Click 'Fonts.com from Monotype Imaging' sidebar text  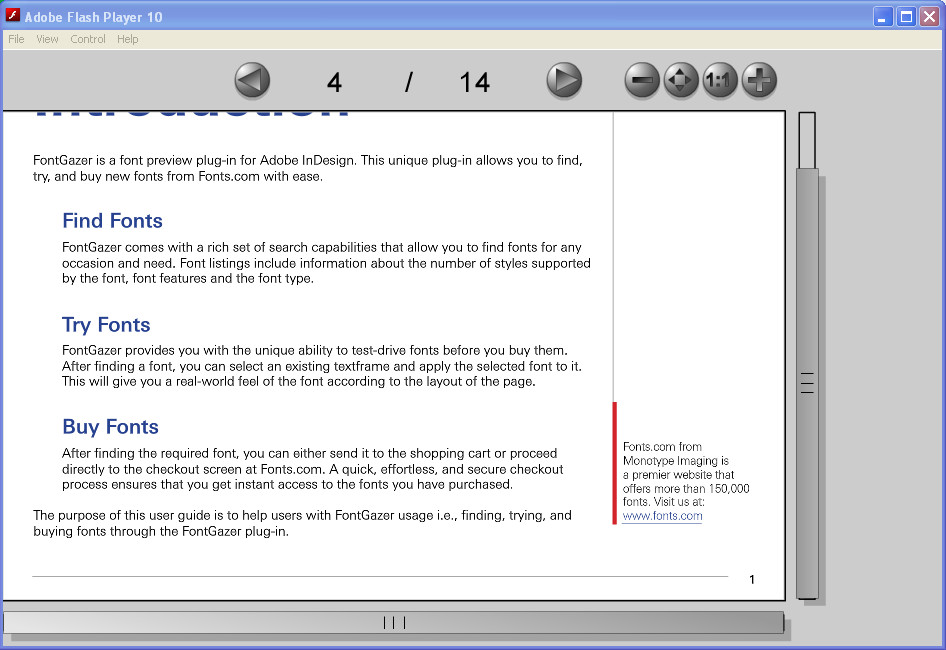coord(676,454)
